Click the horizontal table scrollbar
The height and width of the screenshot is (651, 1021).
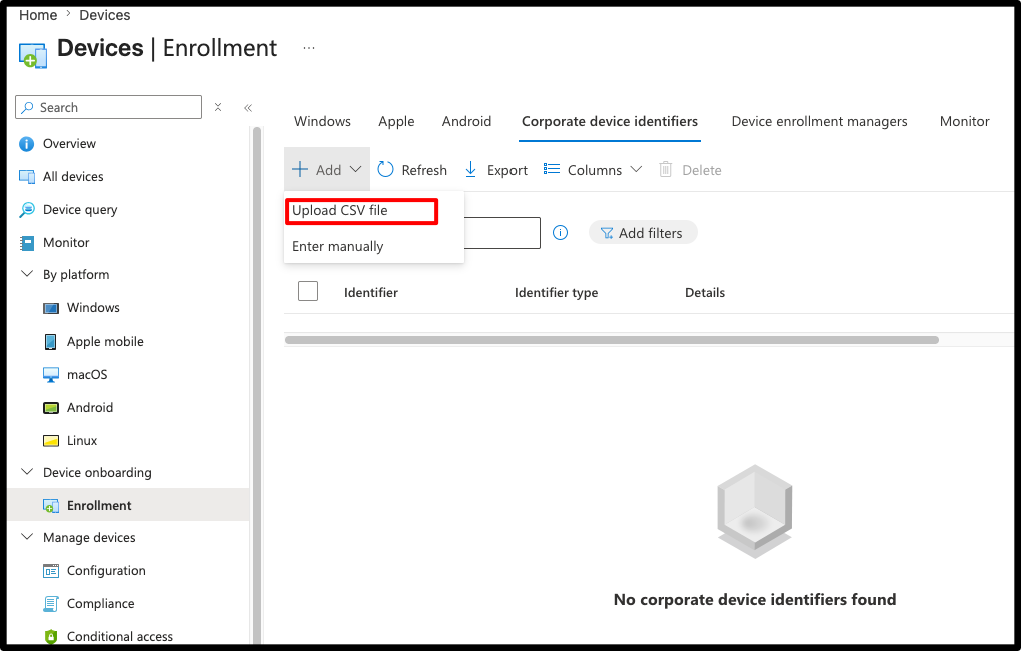[611, 340]
